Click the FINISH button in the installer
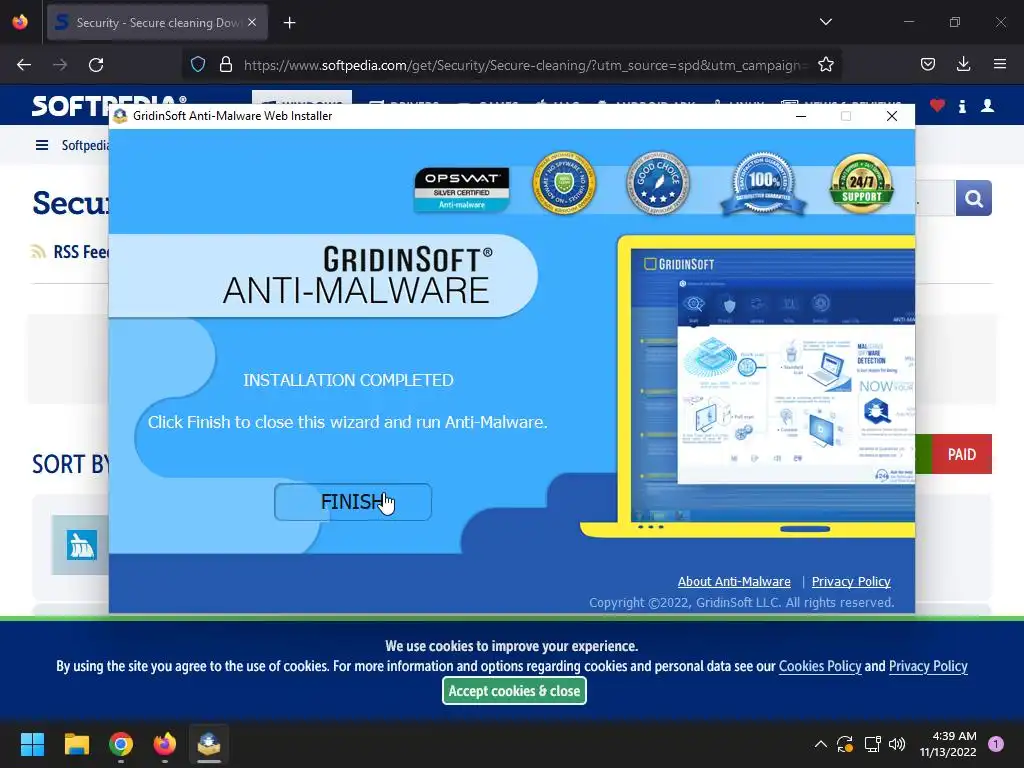Viewport: 1024px width, 768px height. pos(353,502)
